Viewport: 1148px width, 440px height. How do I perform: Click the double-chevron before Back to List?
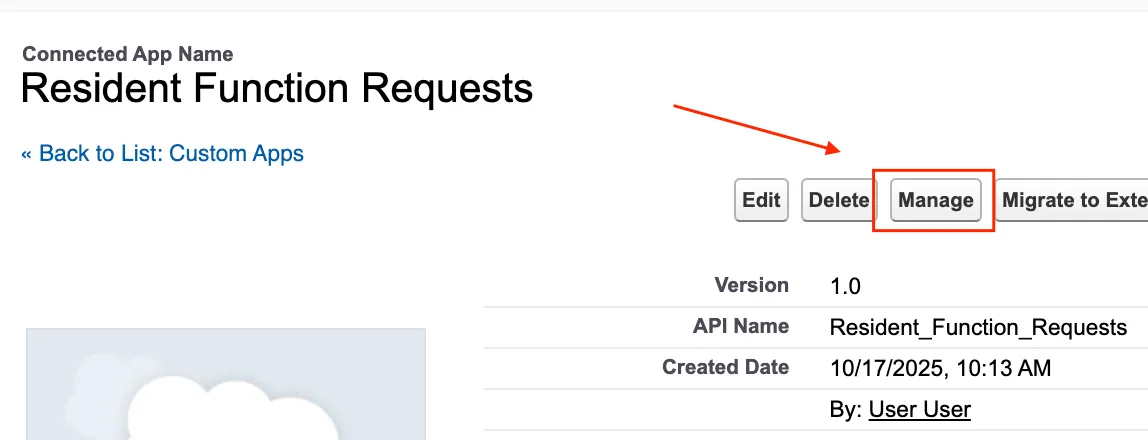coord(27,154)
